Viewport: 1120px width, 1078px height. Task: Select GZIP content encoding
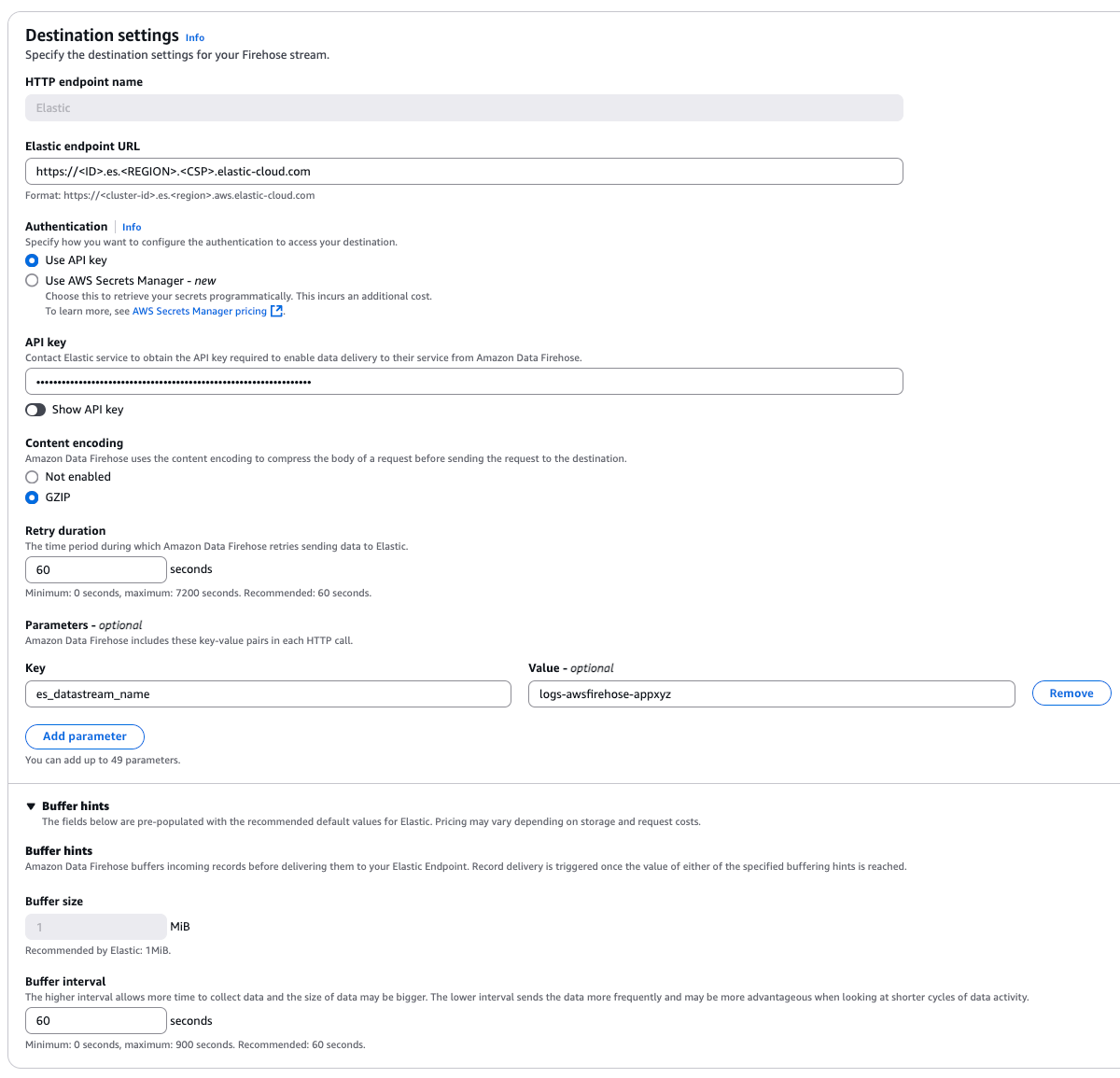tap(32, 497)
